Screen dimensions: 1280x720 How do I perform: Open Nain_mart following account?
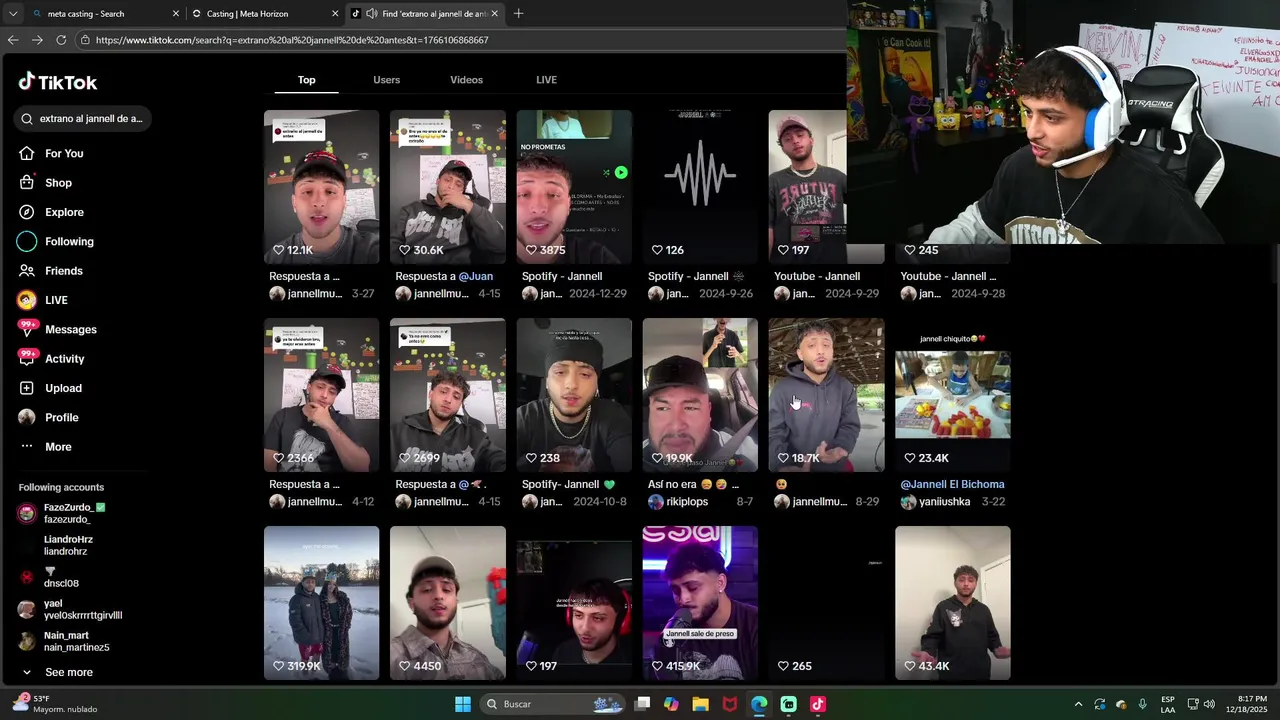(x=64, y=641)
